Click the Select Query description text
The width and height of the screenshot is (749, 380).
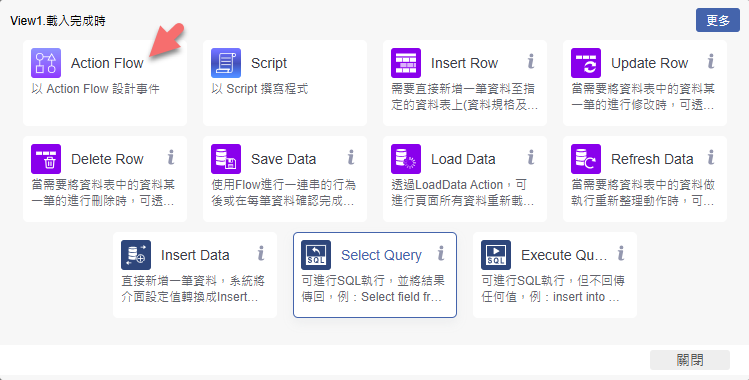[373, 289]
